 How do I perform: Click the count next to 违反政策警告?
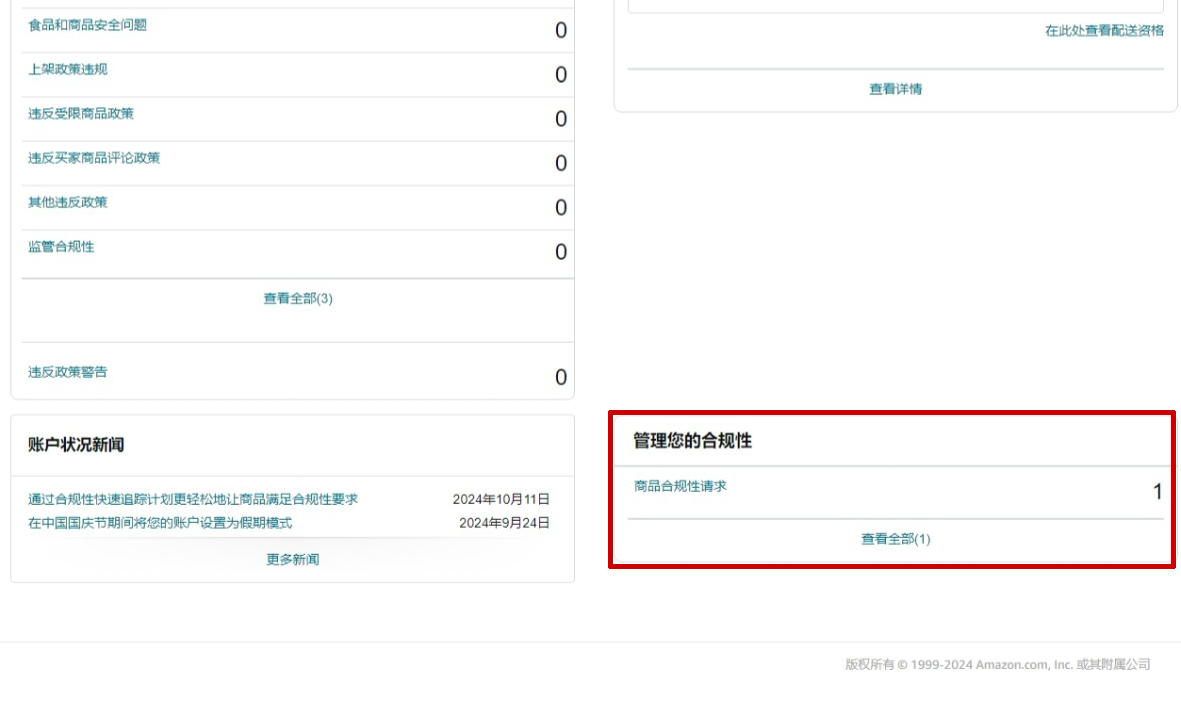pos(560,378)
